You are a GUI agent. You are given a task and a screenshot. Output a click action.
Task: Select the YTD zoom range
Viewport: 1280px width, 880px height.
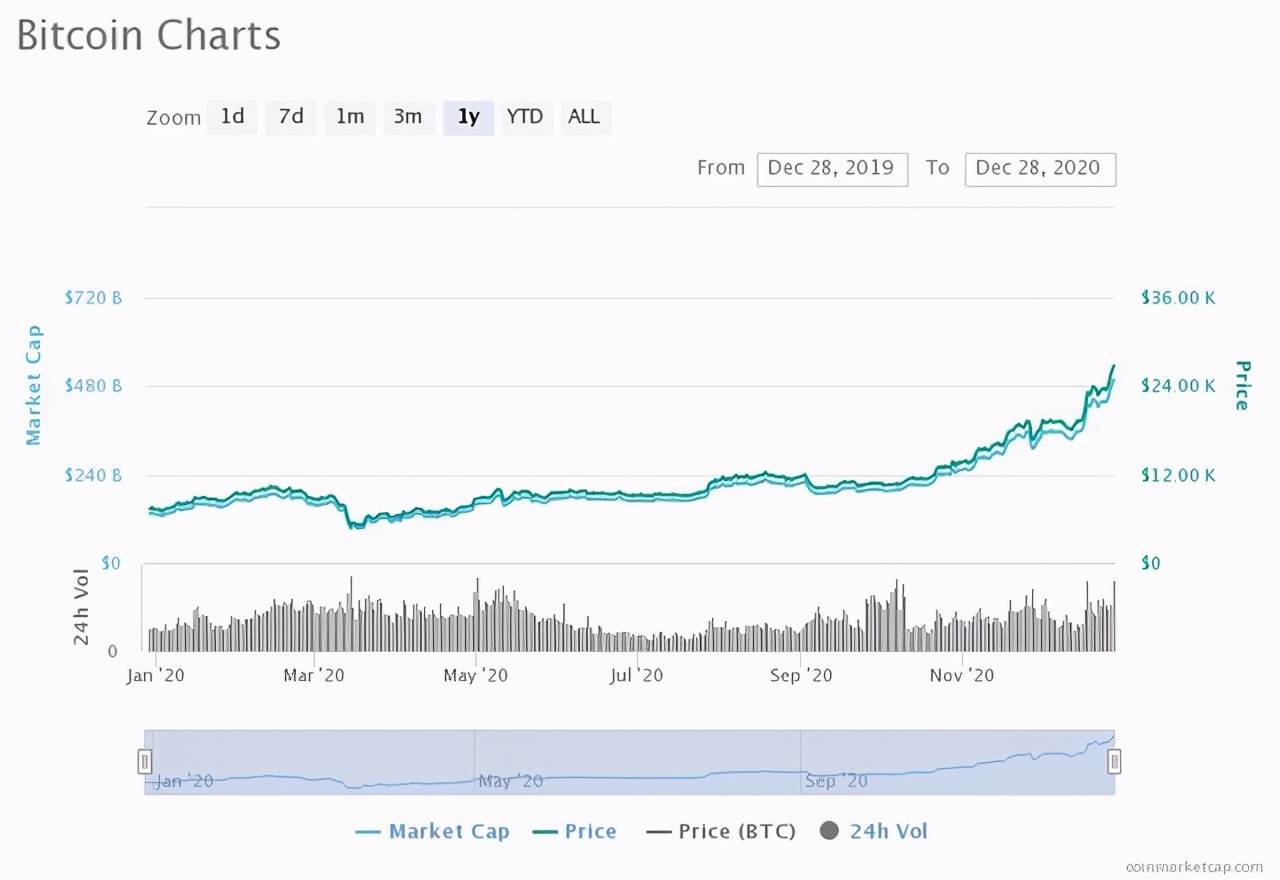tap(525, 117)
